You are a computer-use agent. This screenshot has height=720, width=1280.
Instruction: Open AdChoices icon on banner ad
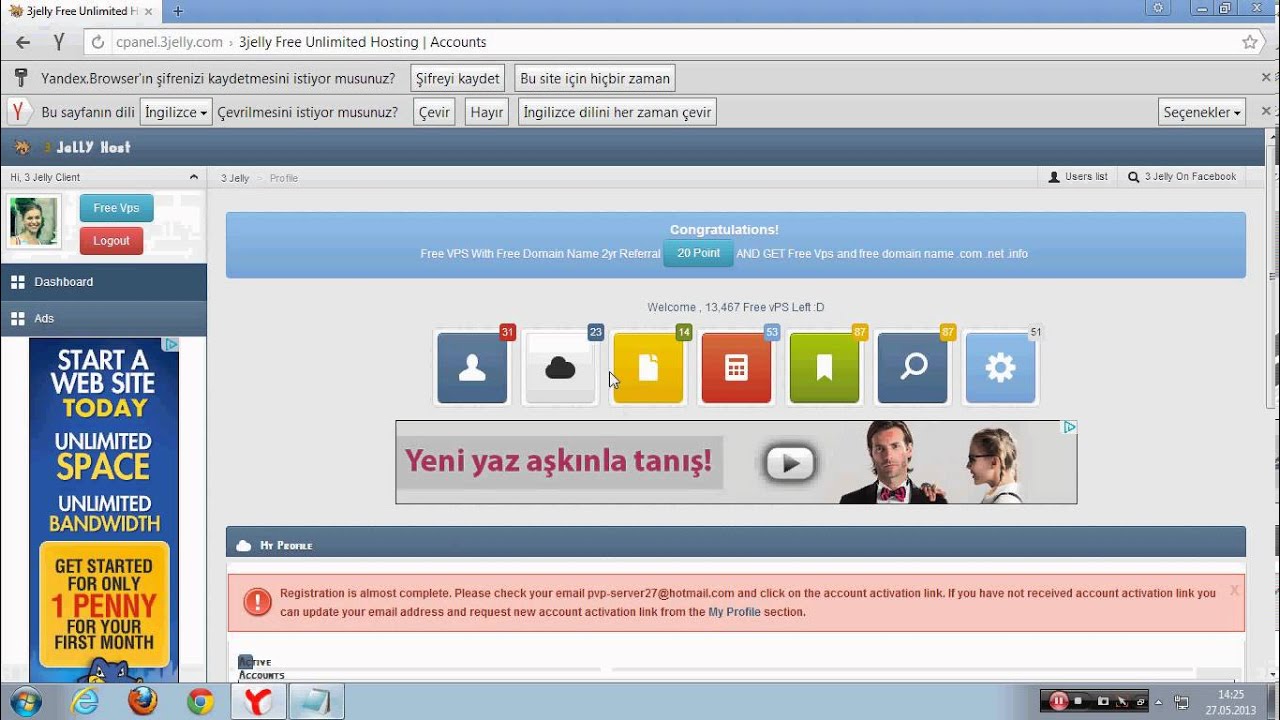pyautogui.click(x=1069, y=427)
